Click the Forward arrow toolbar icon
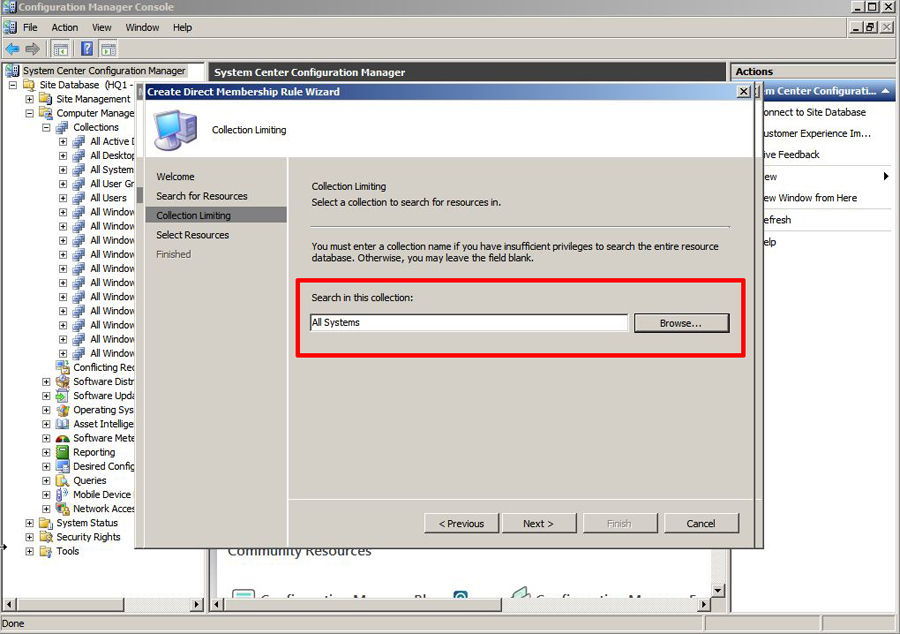 point(32,49)
